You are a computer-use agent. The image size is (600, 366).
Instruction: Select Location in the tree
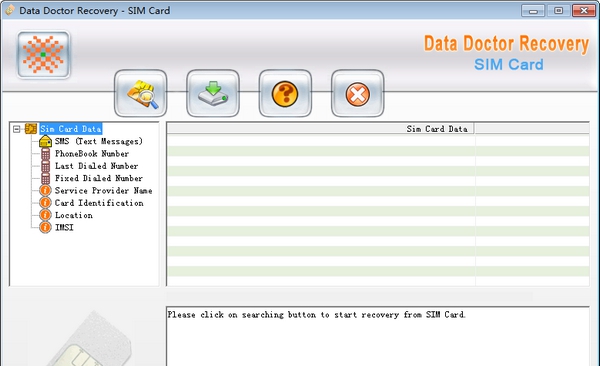click(73, 215)
